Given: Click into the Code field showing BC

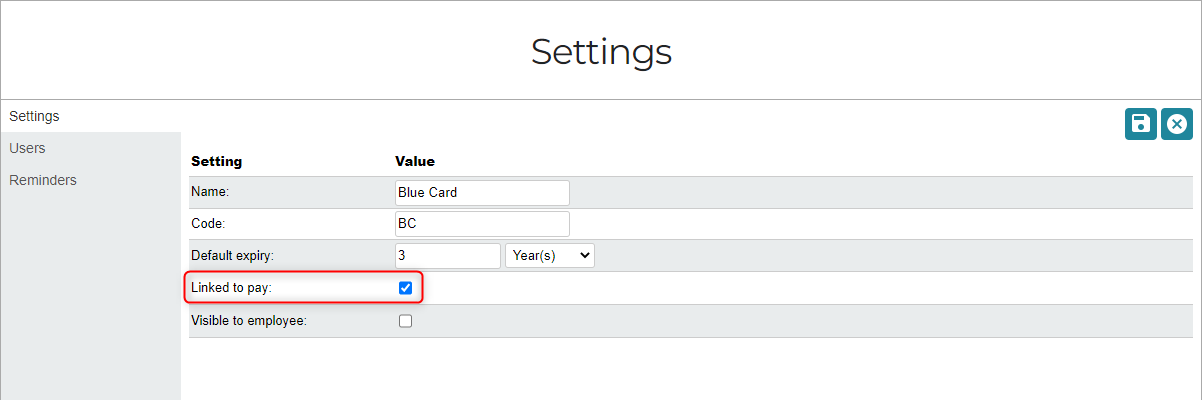Looking at the screenshot, I should pos(482,224).
